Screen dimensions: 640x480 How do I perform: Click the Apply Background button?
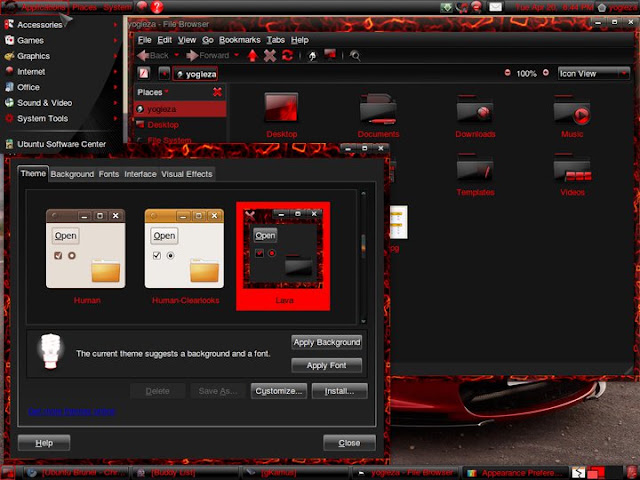[327, 342]
